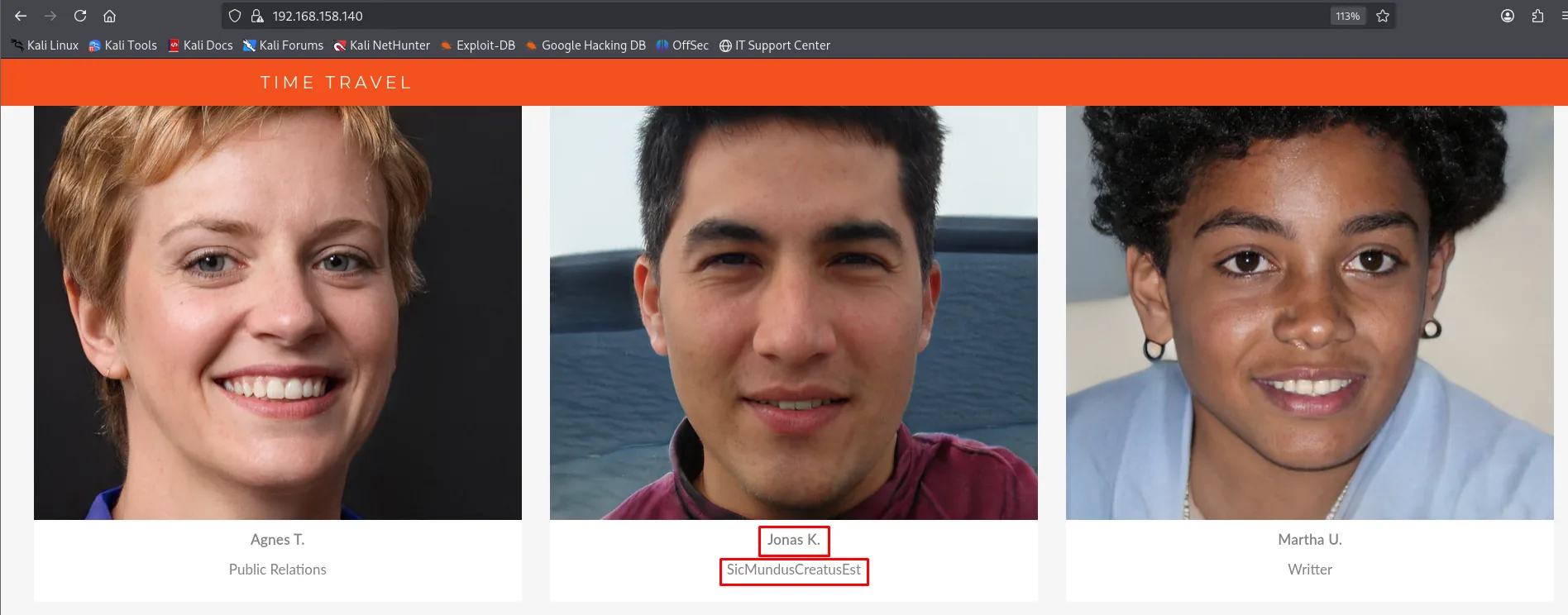Click the SicMundusCreatusEst text

coord(794,570)
